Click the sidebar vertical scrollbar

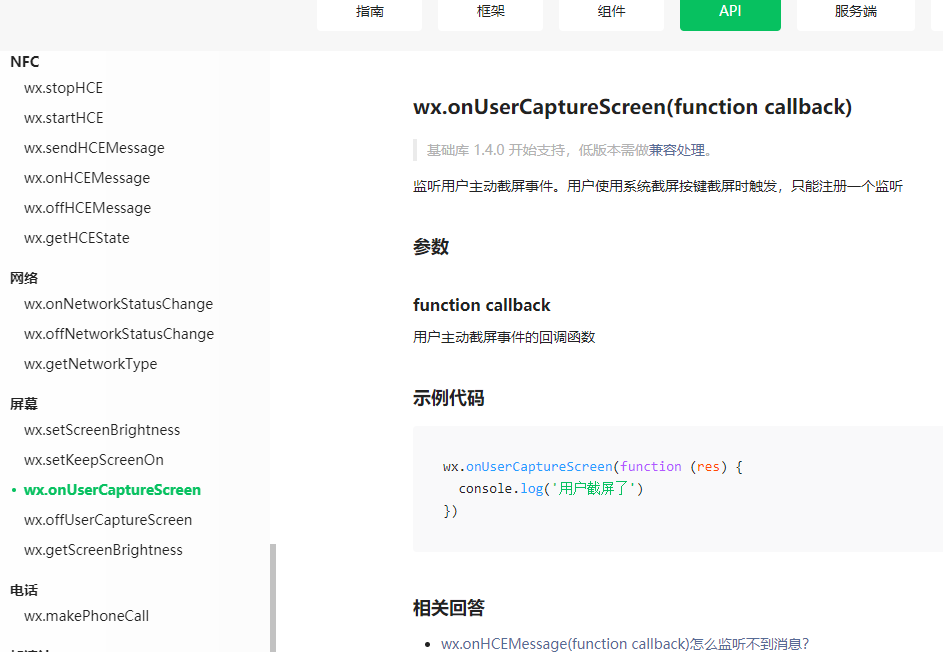pyautogui.click(x=273, y=596)
